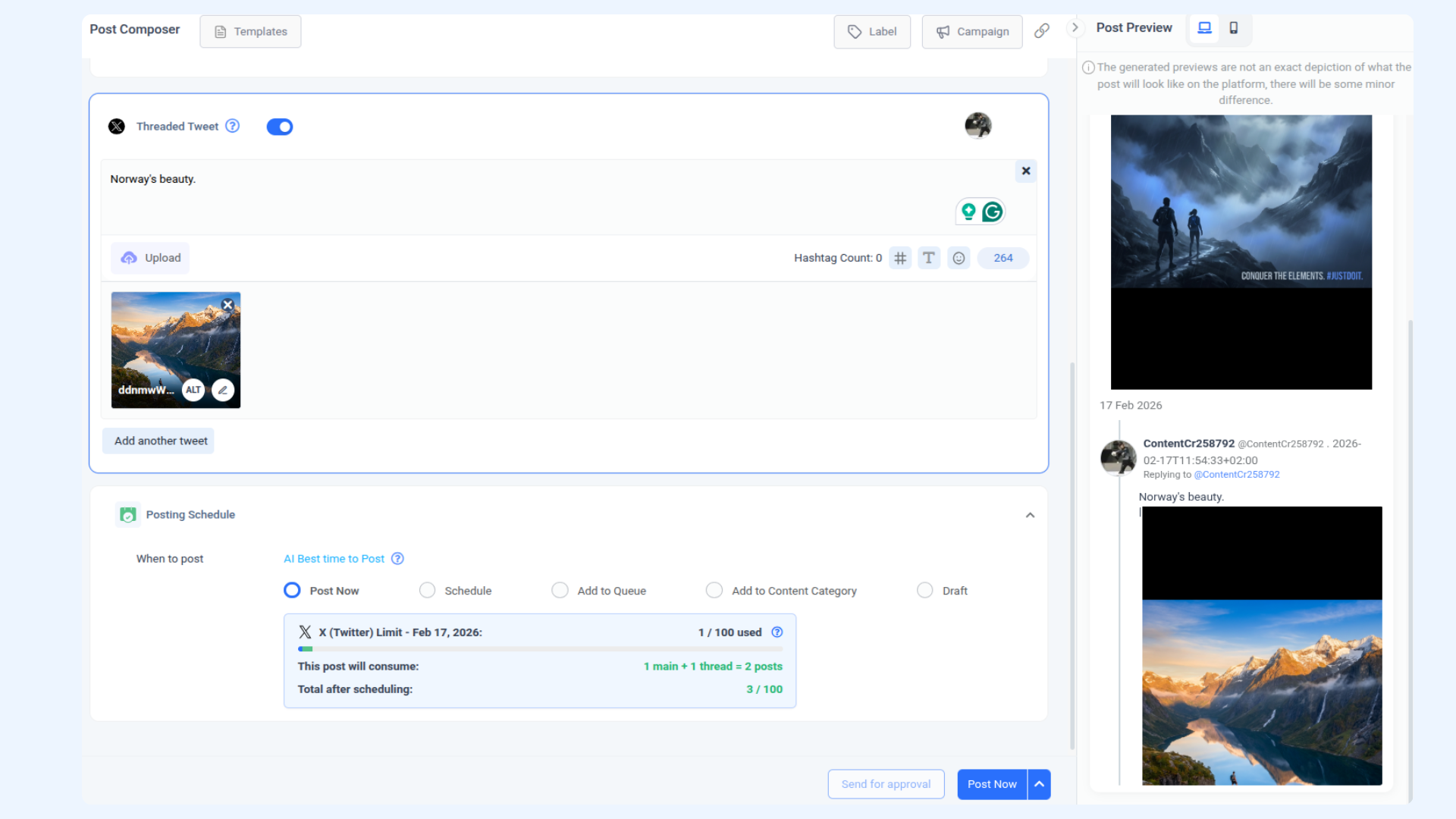The image size is (1456, 819).
Task: Switch to mobile preview icon
Action: coord(1234,28)
